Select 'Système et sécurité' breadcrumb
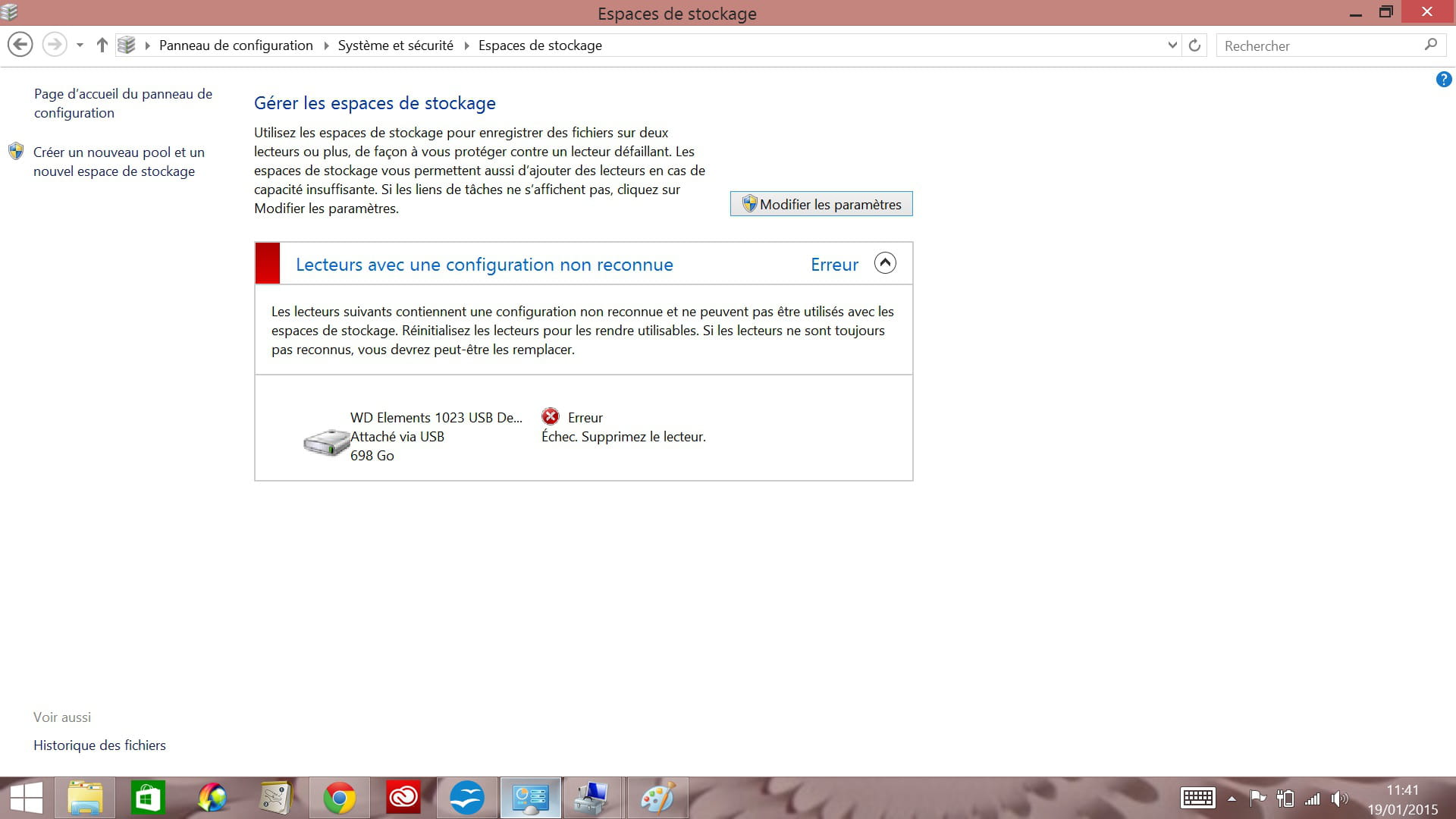The image size is (1456, 819). [x=395, y=45]
